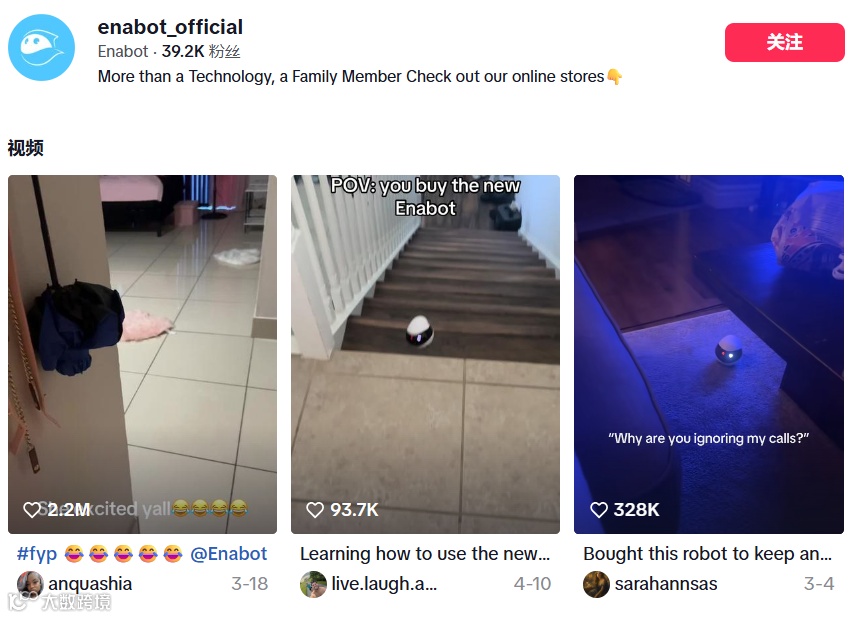Open the @Enabot mention link
Image resolution: width=849 pixels, height=618 pixels.
(228, 554)
